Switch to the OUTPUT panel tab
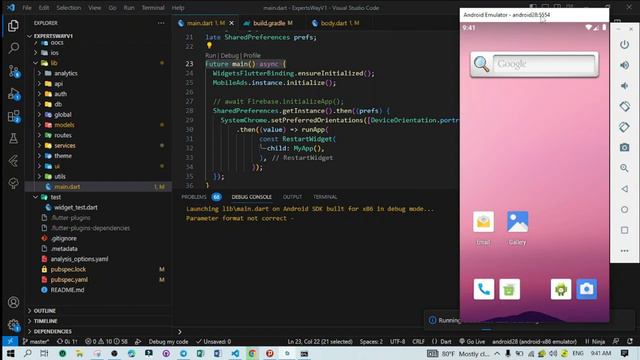 coord(292,197)
